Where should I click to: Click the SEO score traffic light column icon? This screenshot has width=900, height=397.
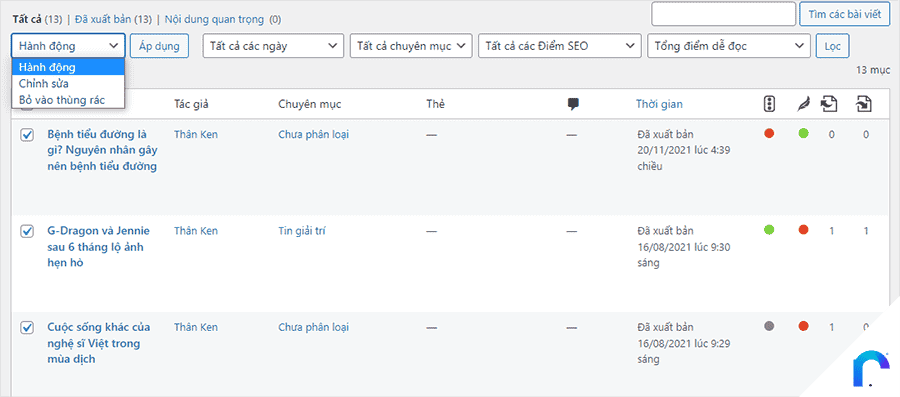tap(769, 104)
